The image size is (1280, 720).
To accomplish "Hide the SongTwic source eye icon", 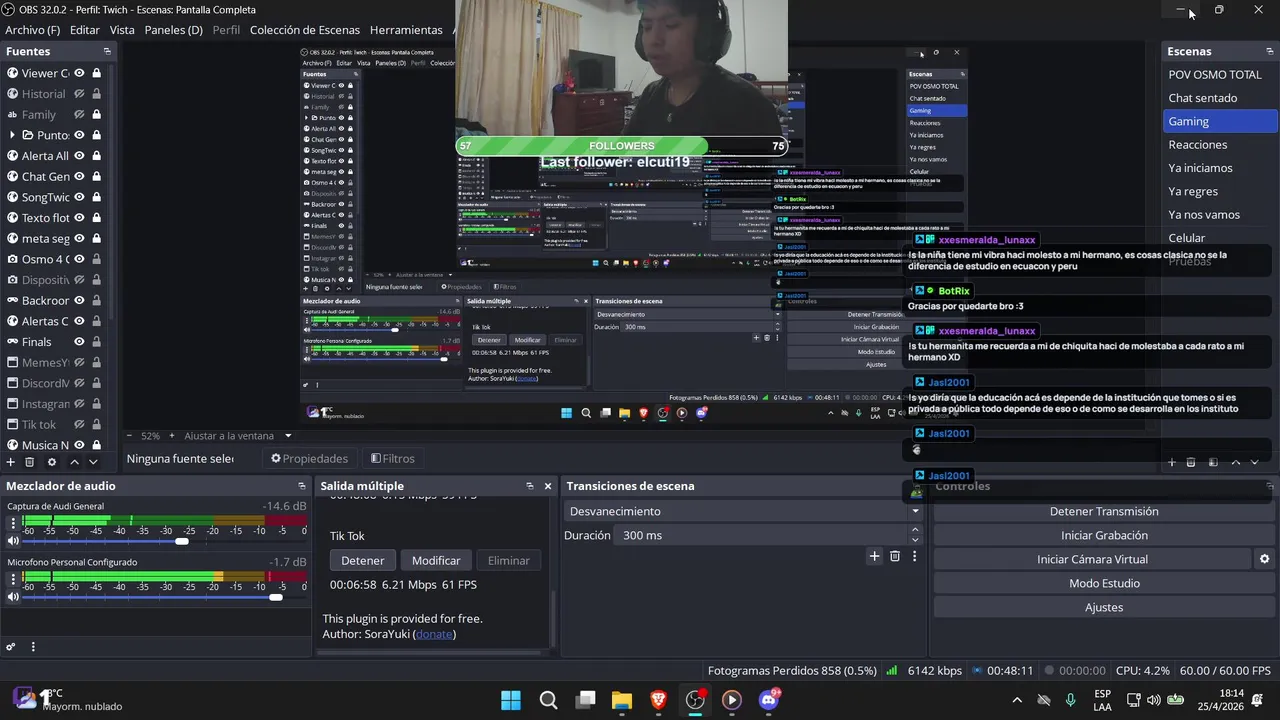I will coord(79,197).
